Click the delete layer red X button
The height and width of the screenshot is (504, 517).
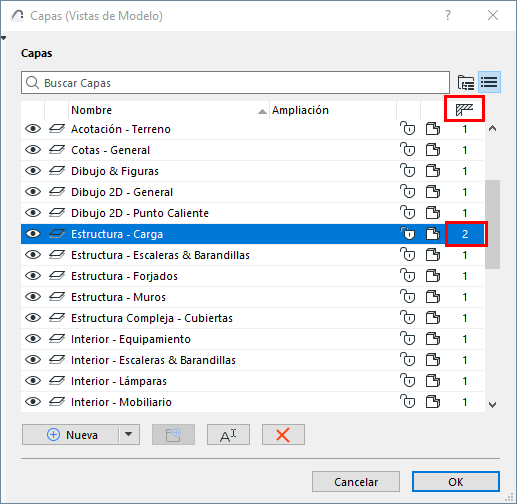point(283,435)
